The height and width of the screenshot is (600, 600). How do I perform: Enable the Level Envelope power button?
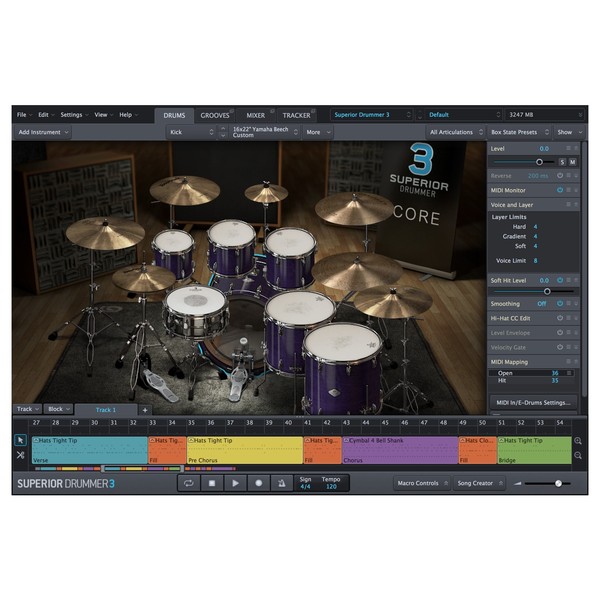click(560, 333)
